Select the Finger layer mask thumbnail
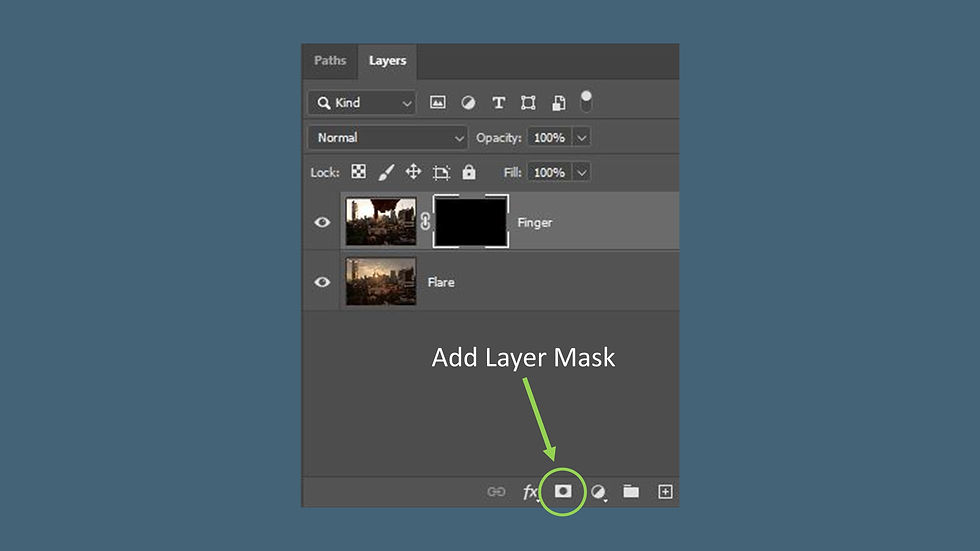980x551 pixels. click(x=471, y=221)
